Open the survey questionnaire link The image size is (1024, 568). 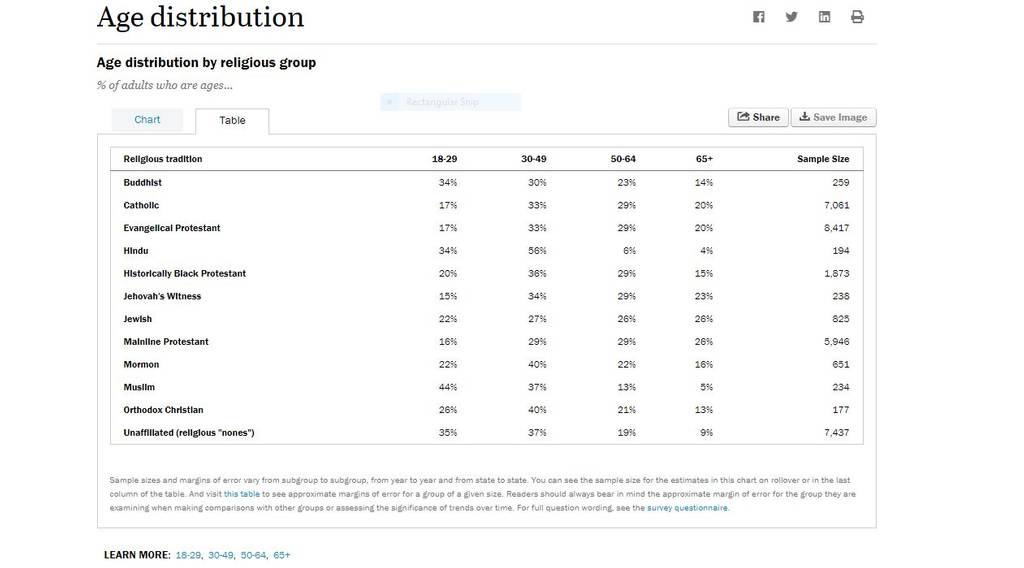pyautogui.click(x=687, y=508)
